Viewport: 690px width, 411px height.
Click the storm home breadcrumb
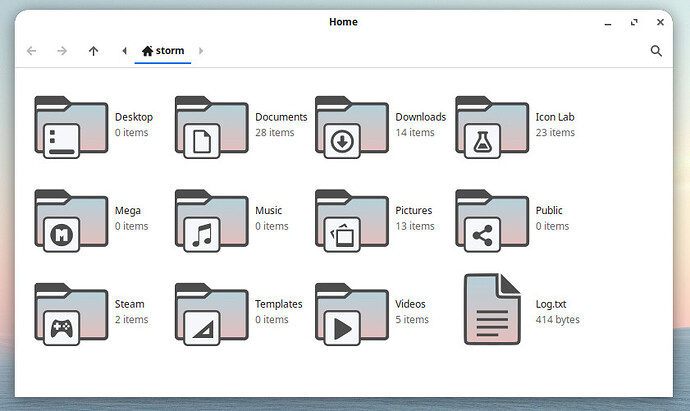pyautogui.click(x=163, y=51)
